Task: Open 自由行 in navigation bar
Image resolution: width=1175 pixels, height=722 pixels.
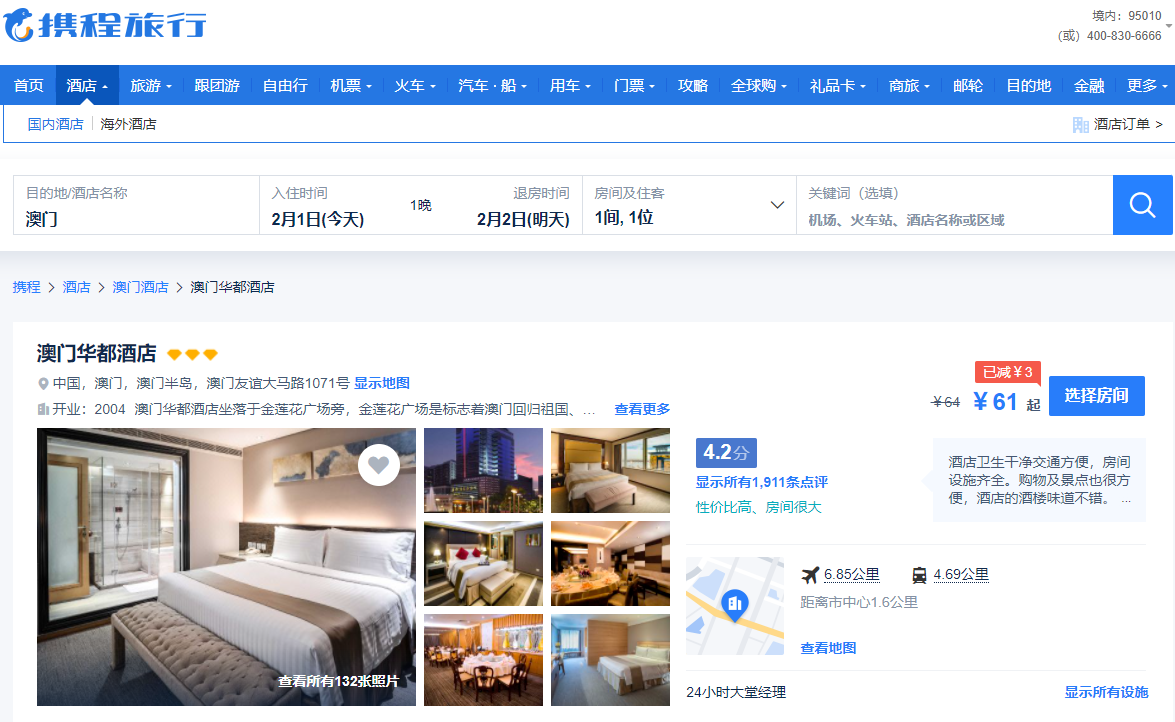Action: pyautogui.click(x=286, y=85)
